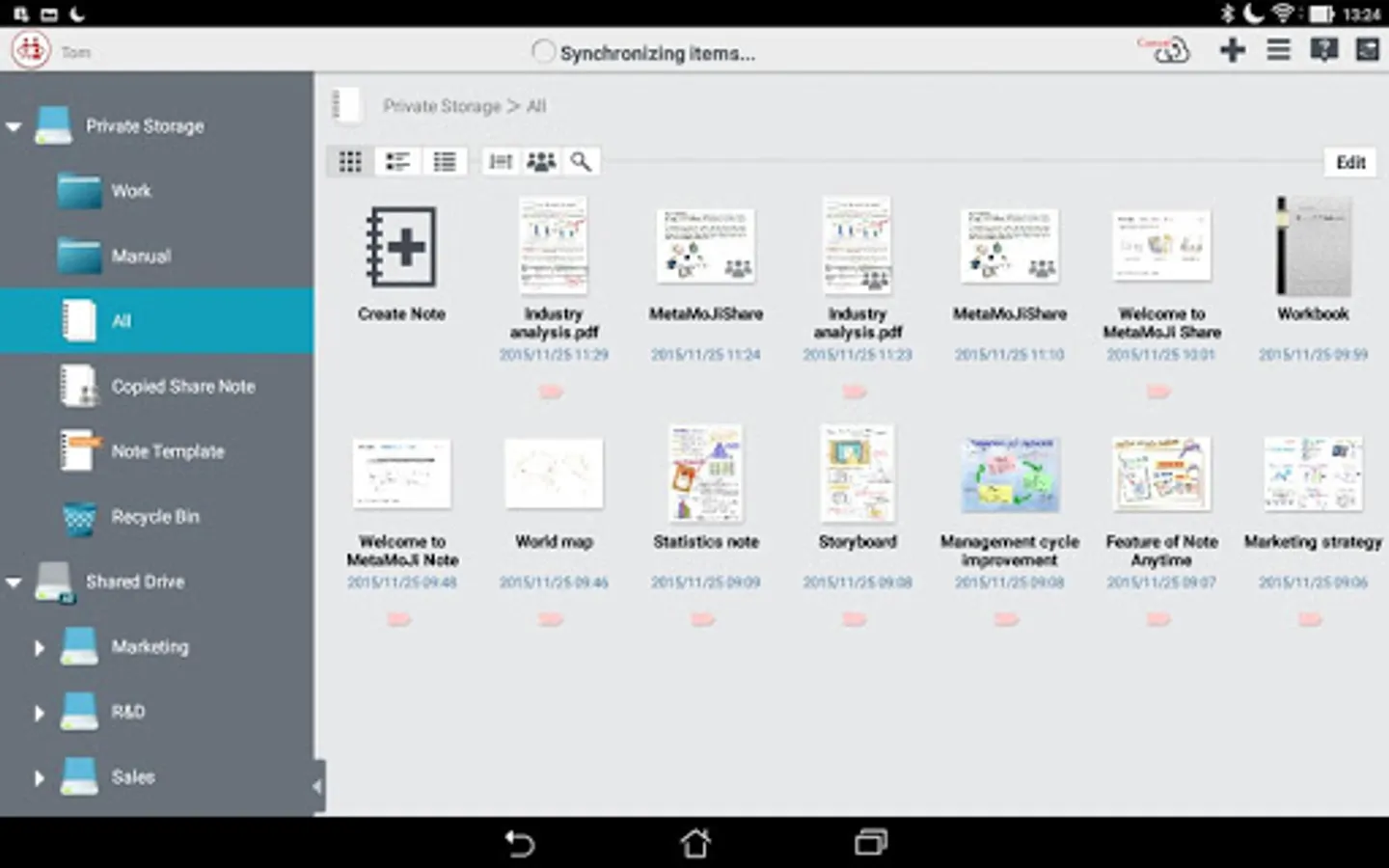Tap the pink tag under Storyboard
The width and height of the screenshot is (1389, 868).
pyautogui.click(x=856, y=619)
